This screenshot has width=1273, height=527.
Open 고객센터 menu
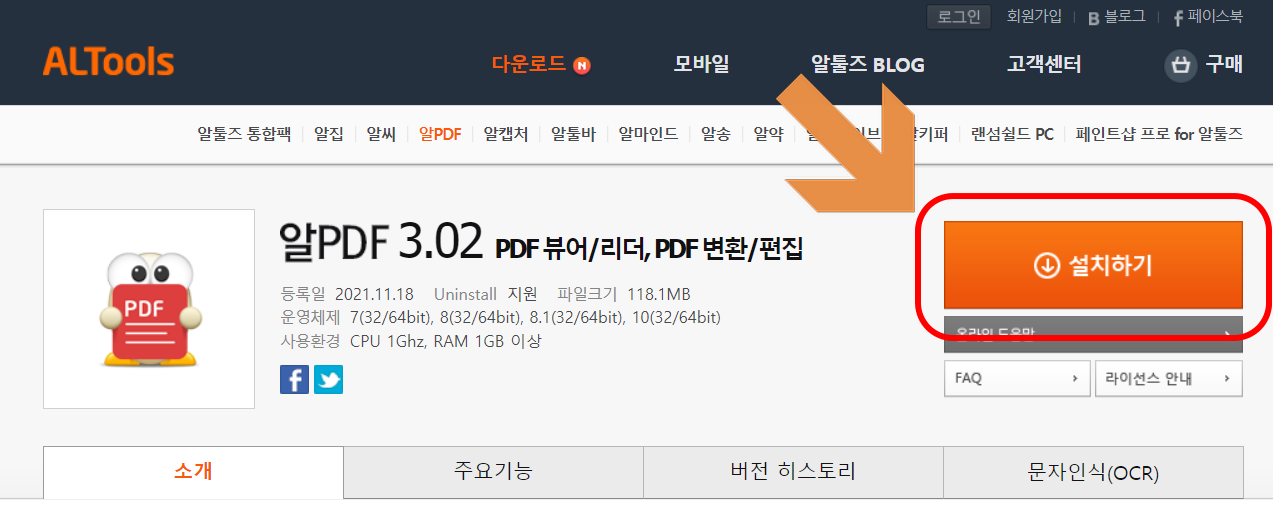coord(1044,65)
